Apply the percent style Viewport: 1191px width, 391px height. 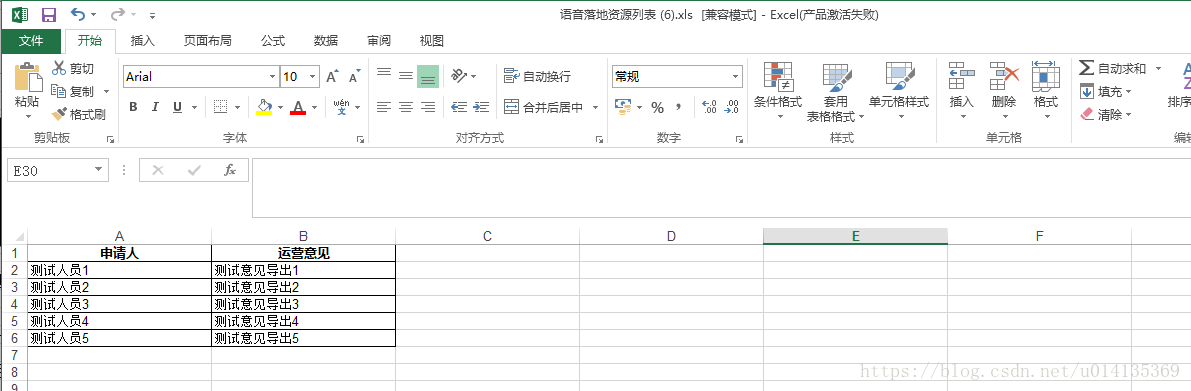pyautogui.click(x=658, y=107)
